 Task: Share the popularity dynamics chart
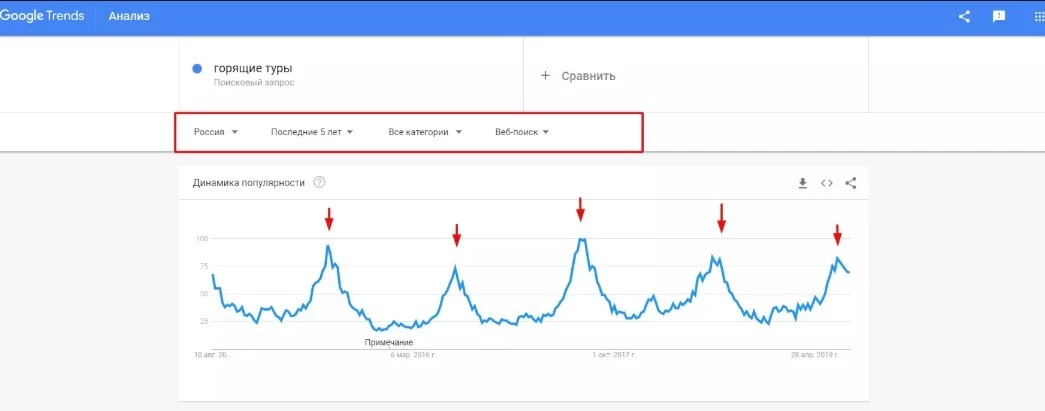pyautogui.click(x=850, y=183)
